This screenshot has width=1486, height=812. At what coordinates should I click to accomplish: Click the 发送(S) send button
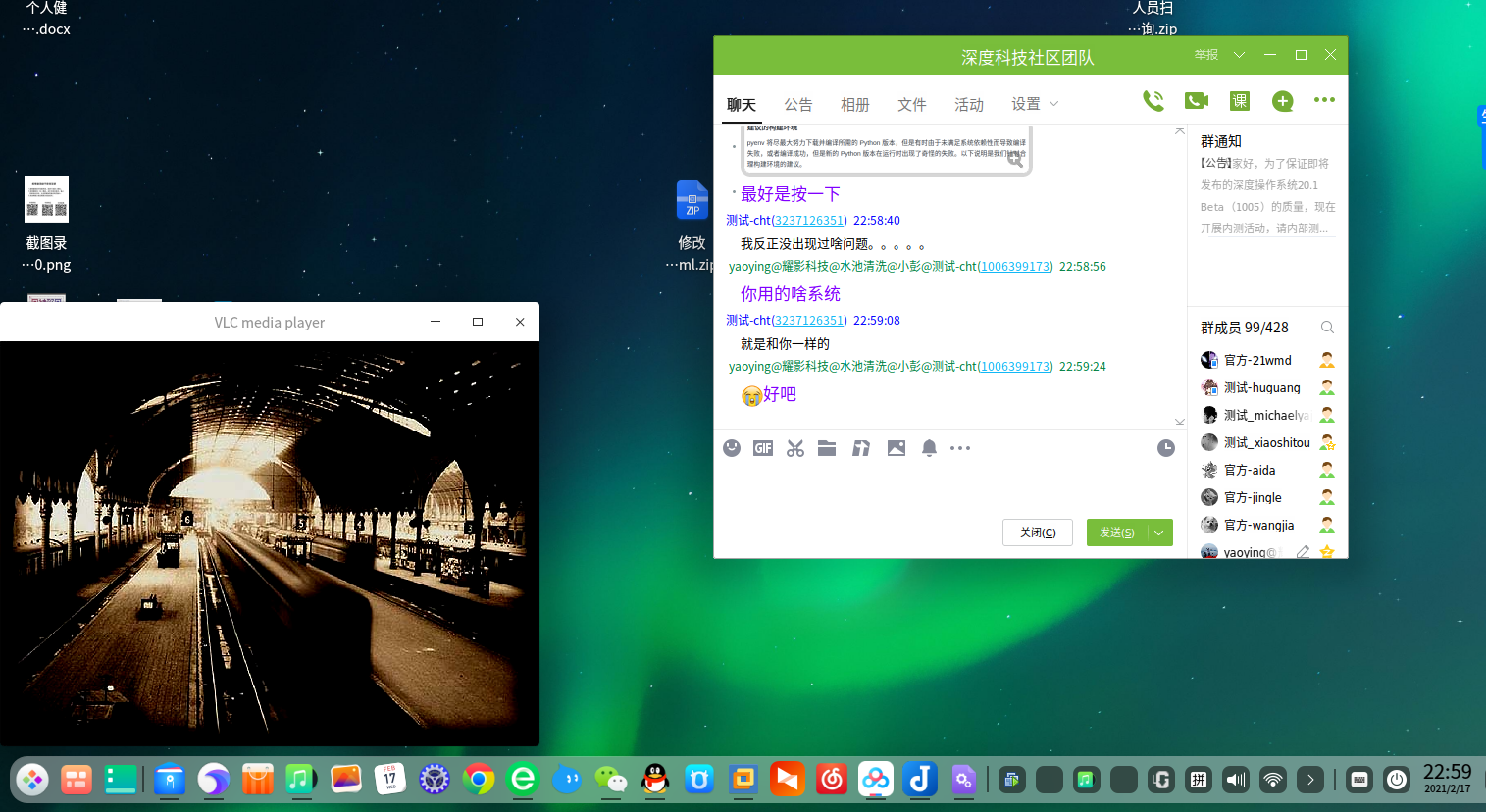tap(1117, 533)
